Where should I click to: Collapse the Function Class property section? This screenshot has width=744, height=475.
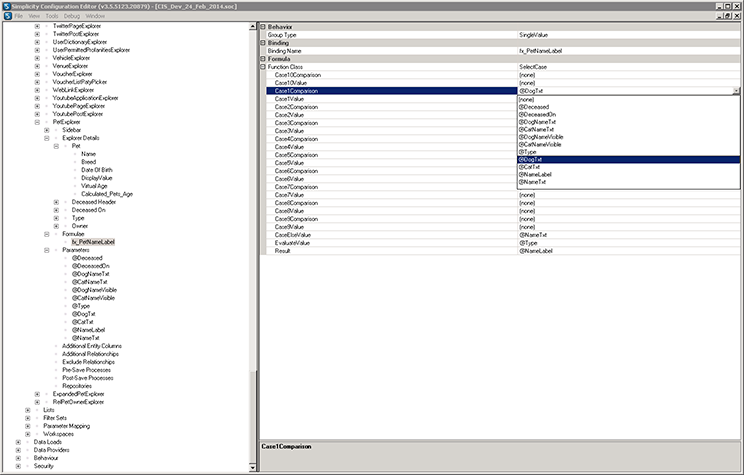[263, 67]
